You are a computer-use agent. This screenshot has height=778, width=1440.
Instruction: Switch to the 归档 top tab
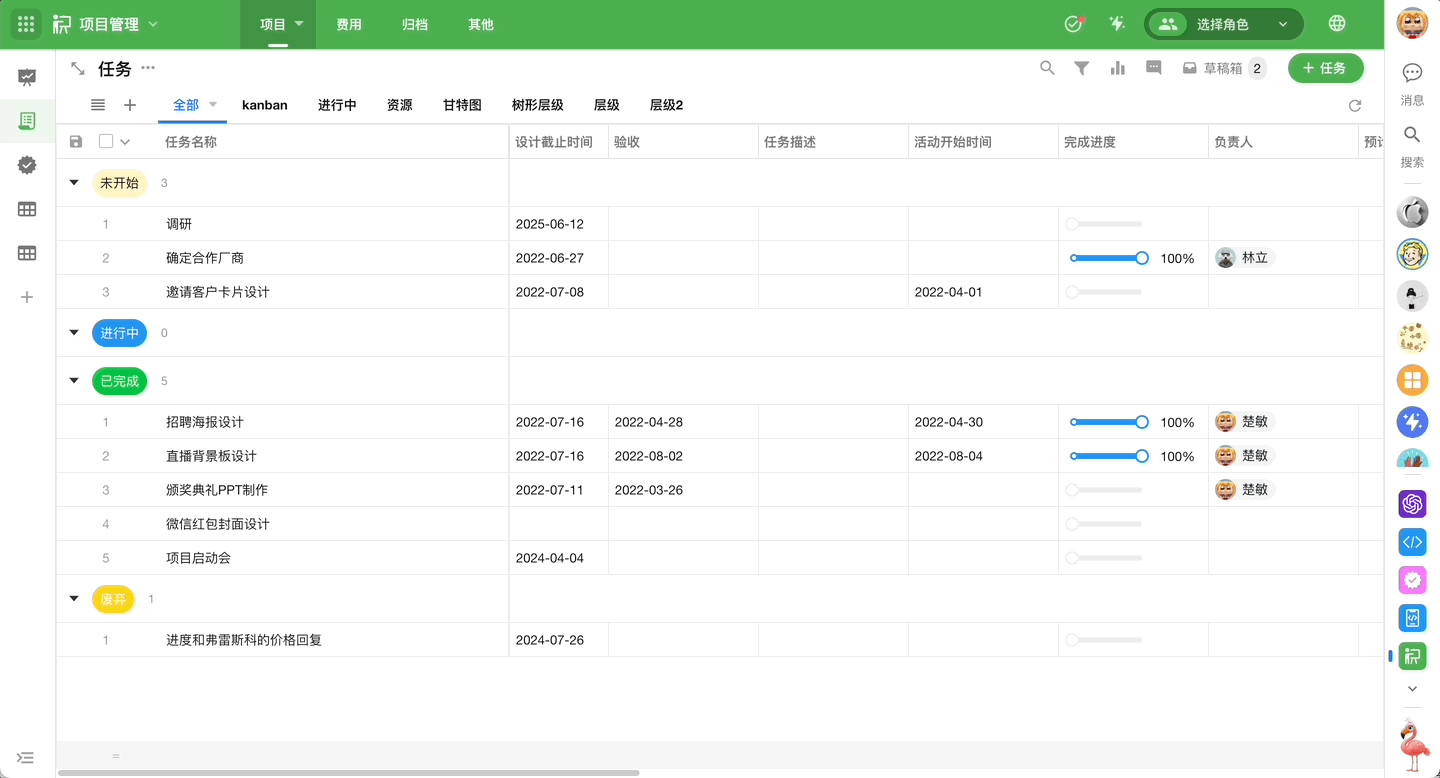coord(415,24)
